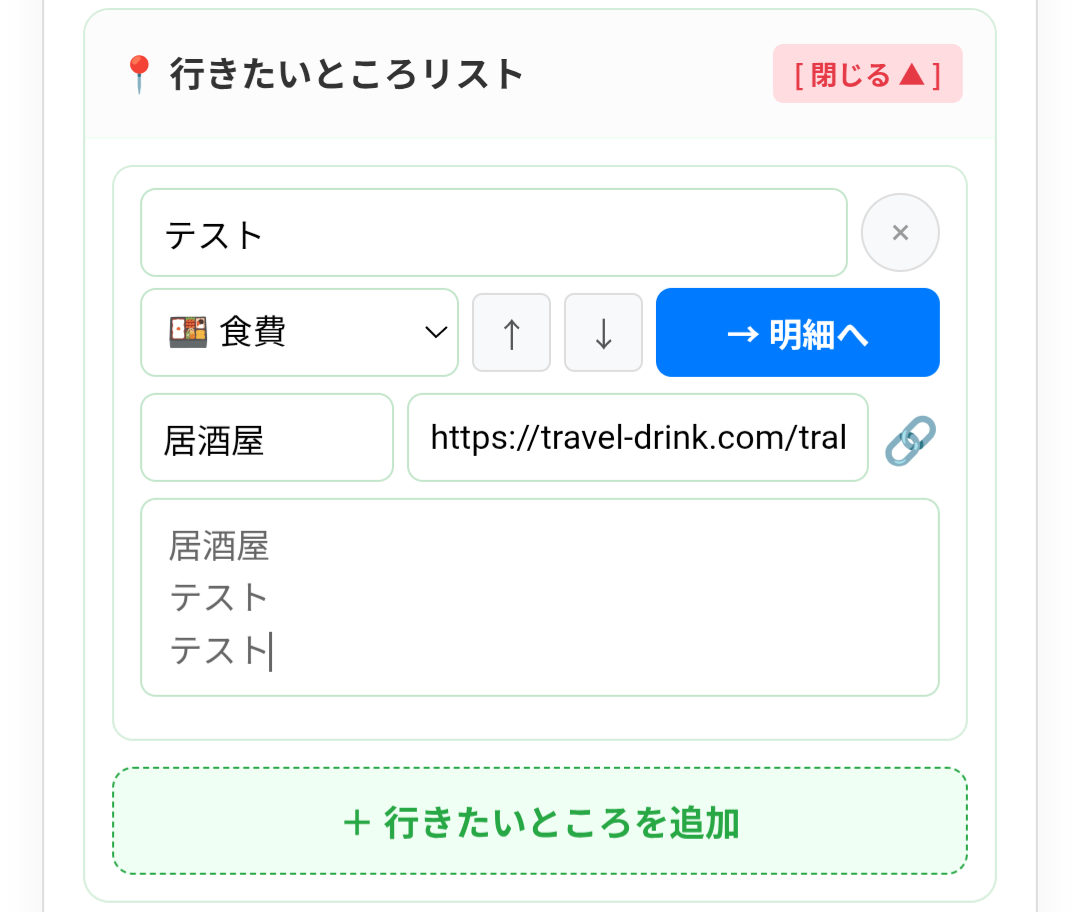
Task: Focus the テスト name input field
Action: pyautogui.click(x=493, y=233)
